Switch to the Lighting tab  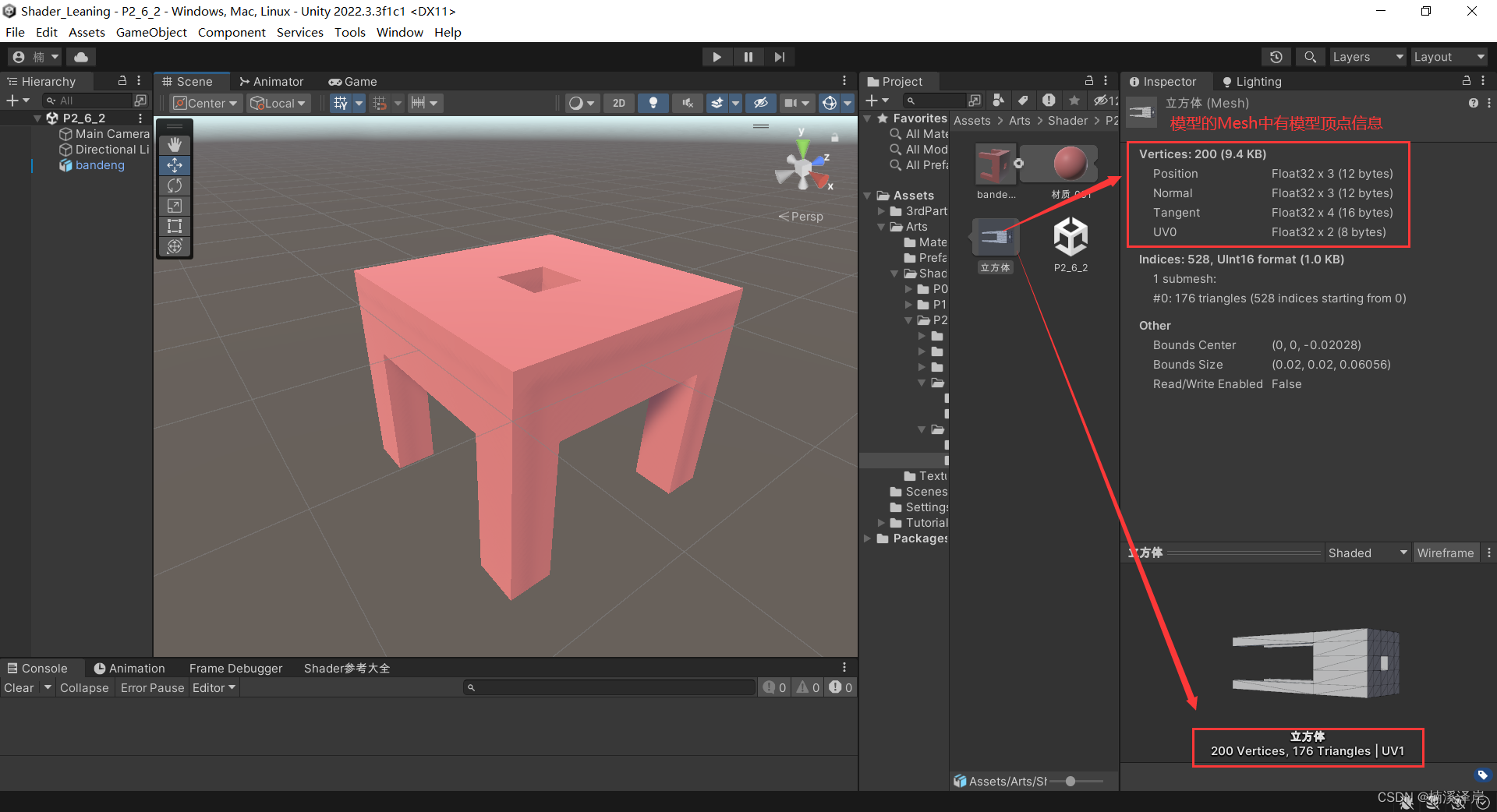click(x=1251, y=81)
